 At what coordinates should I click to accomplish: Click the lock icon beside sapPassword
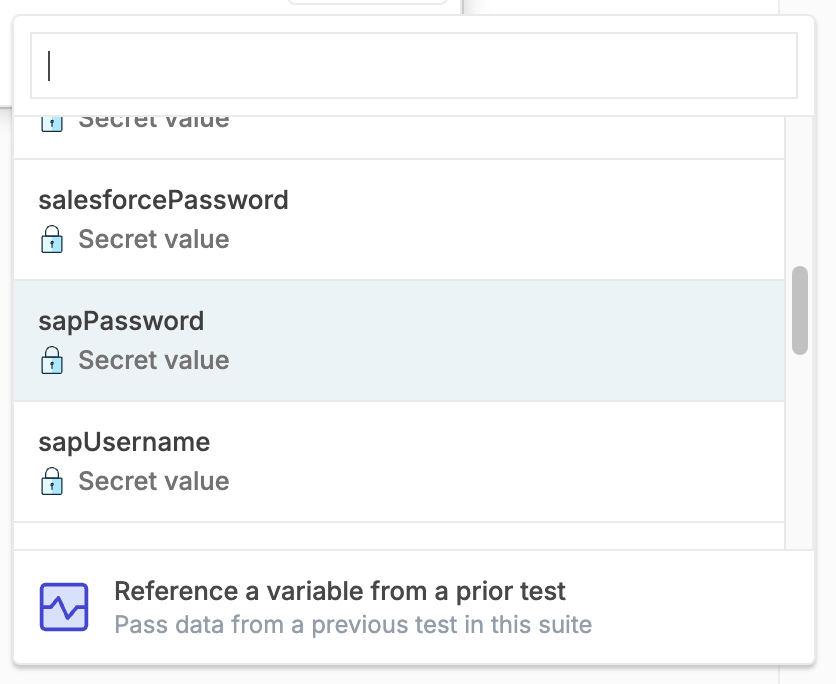(51, 360)
